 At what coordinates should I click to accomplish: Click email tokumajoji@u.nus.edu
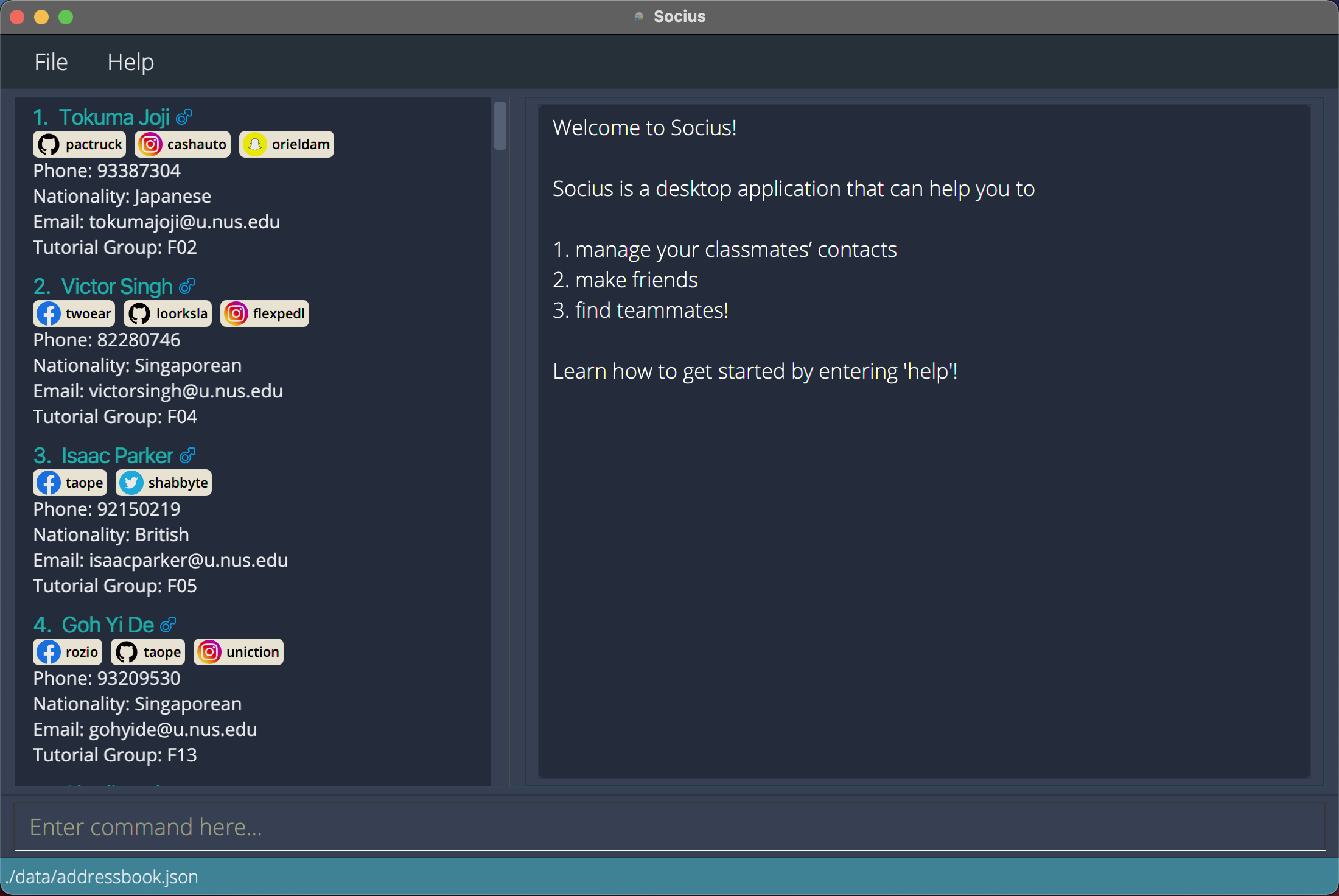pos(184,222)
